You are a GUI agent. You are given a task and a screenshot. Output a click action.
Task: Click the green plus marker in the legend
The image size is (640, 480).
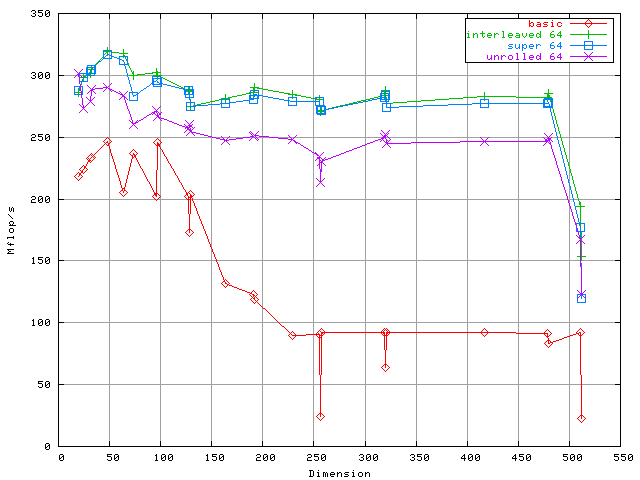(590, 34)
